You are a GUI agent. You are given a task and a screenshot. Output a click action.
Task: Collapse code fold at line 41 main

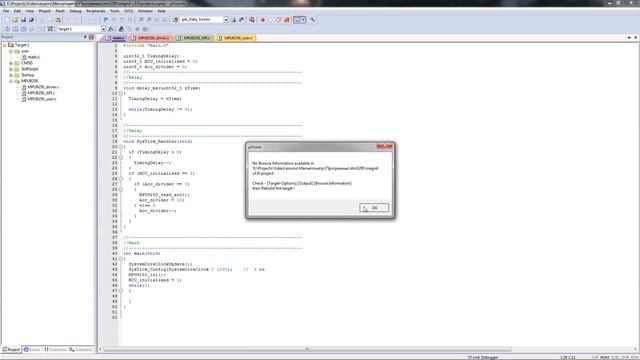point(121,259)
